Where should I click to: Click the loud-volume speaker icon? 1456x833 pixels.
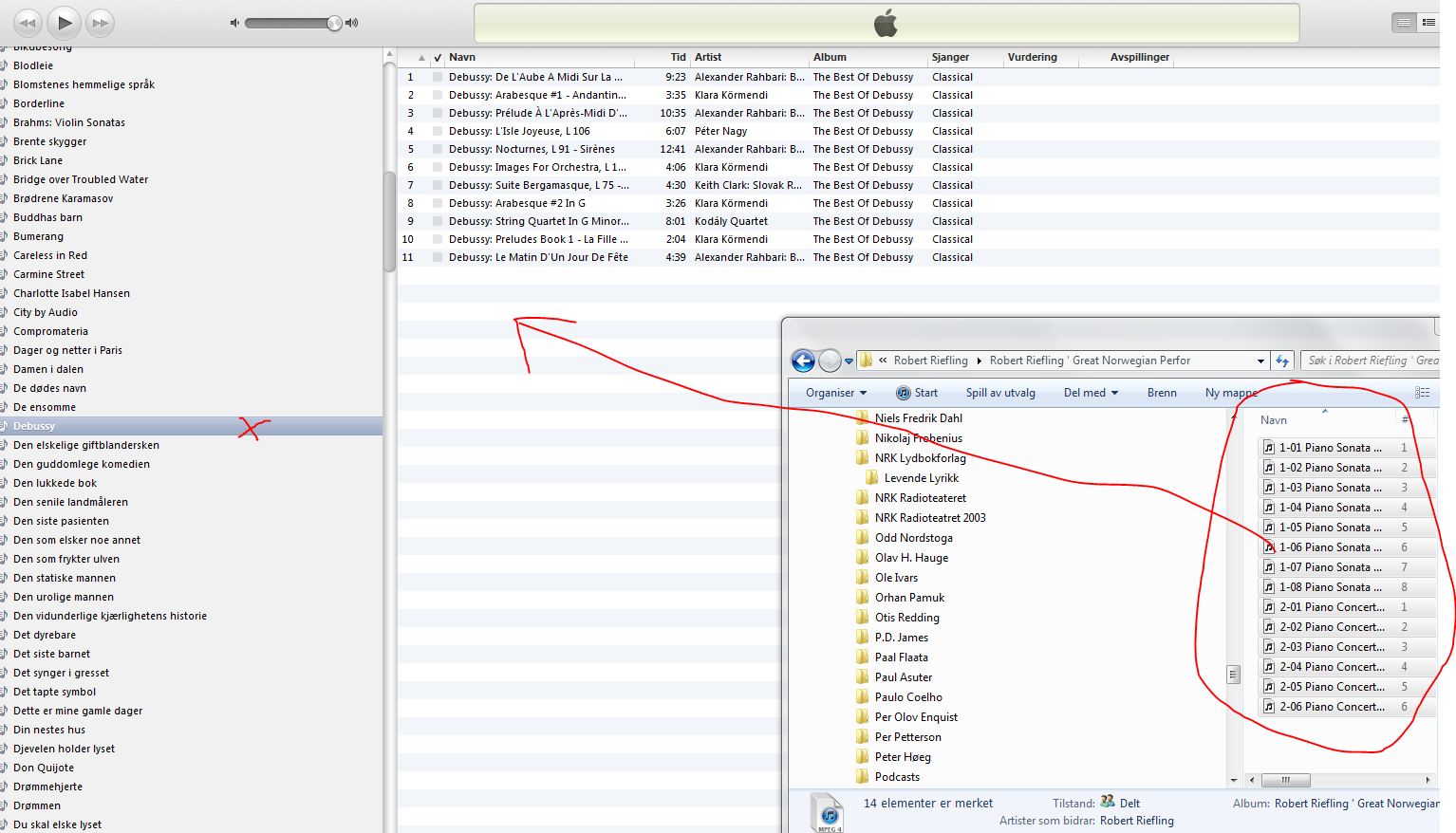tap(352, 23)
